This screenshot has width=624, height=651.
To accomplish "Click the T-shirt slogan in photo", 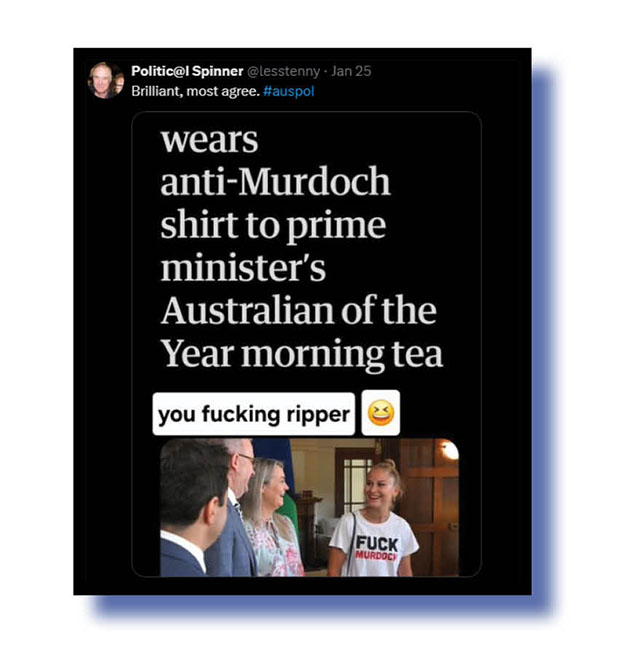I will point(377,548).
